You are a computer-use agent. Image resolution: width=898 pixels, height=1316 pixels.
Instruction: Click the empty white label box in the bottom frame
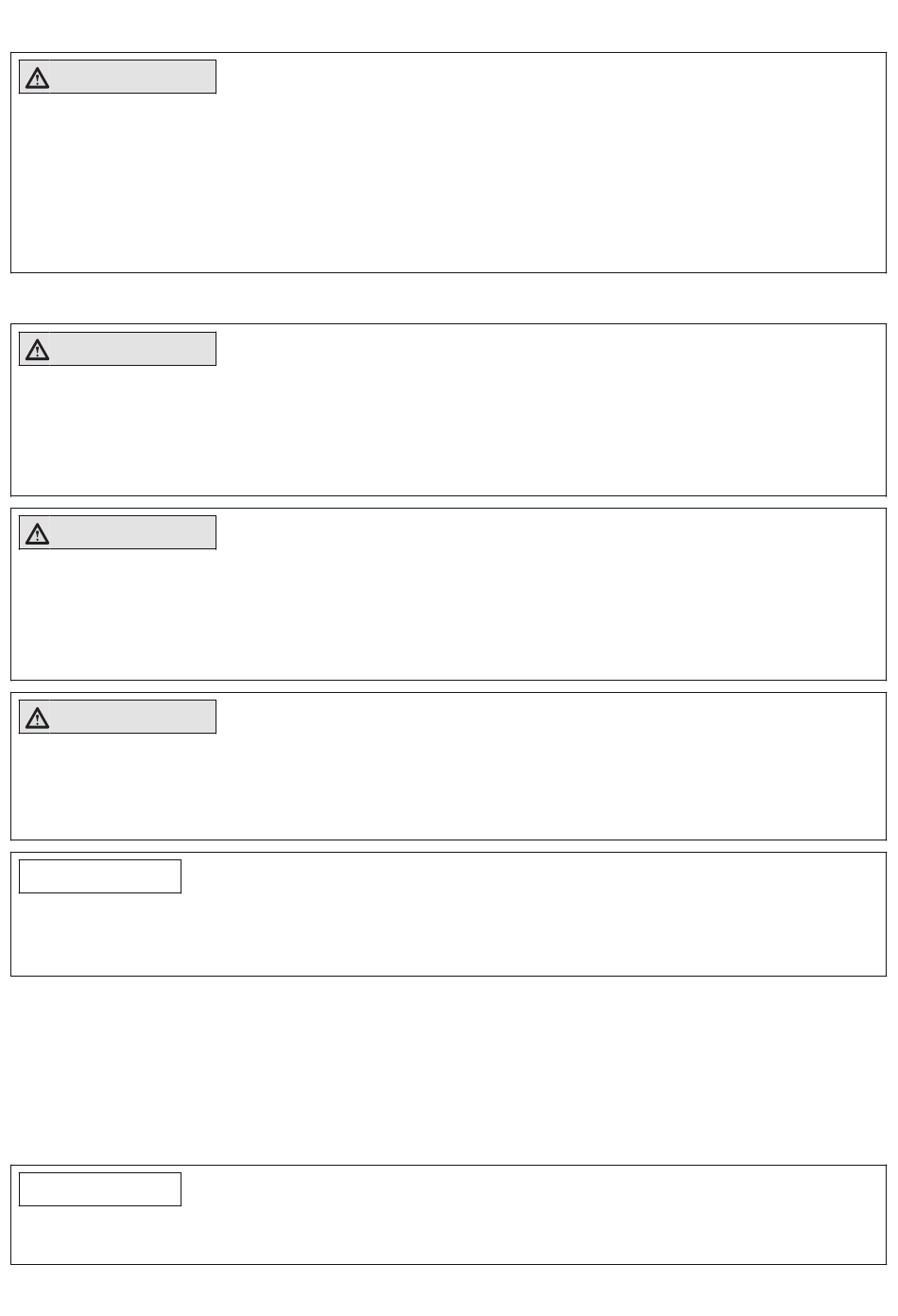100,1189
